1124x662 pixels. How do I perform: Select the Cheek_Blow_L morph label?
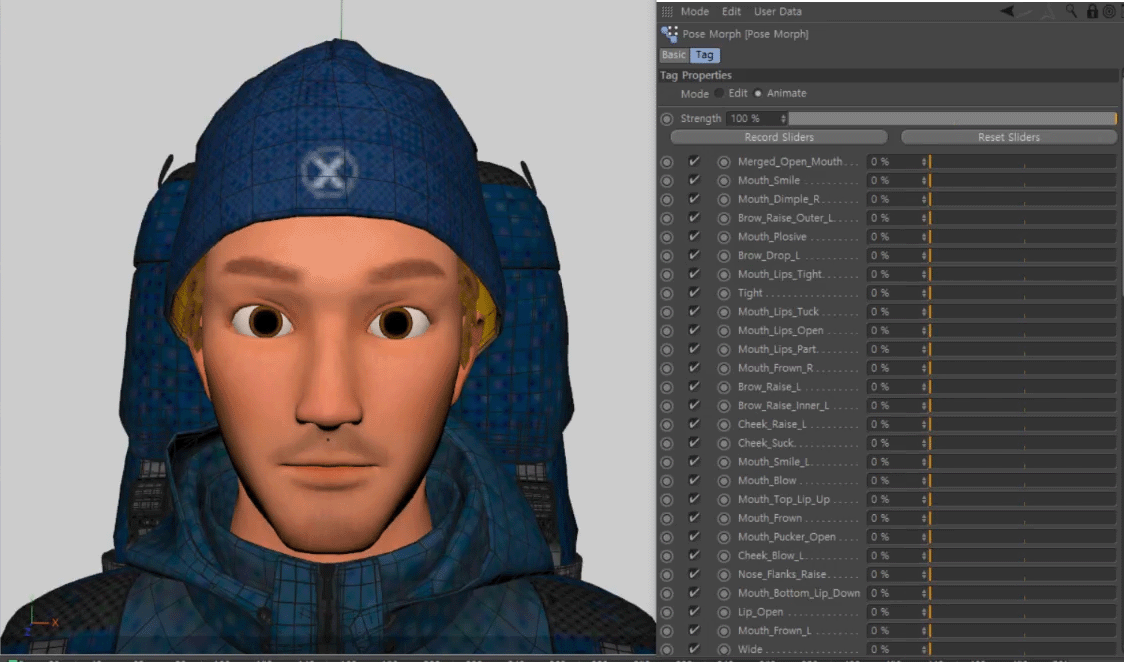click(x=771, y=555)
